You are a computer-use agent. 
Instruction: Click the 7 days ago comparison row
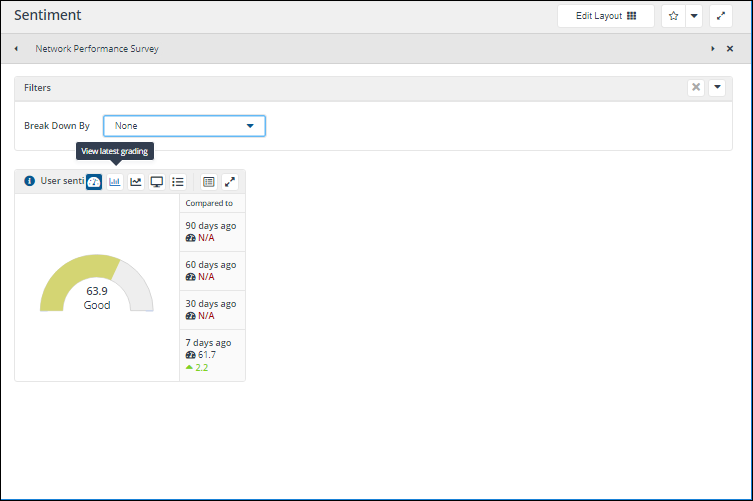[212, 355]
